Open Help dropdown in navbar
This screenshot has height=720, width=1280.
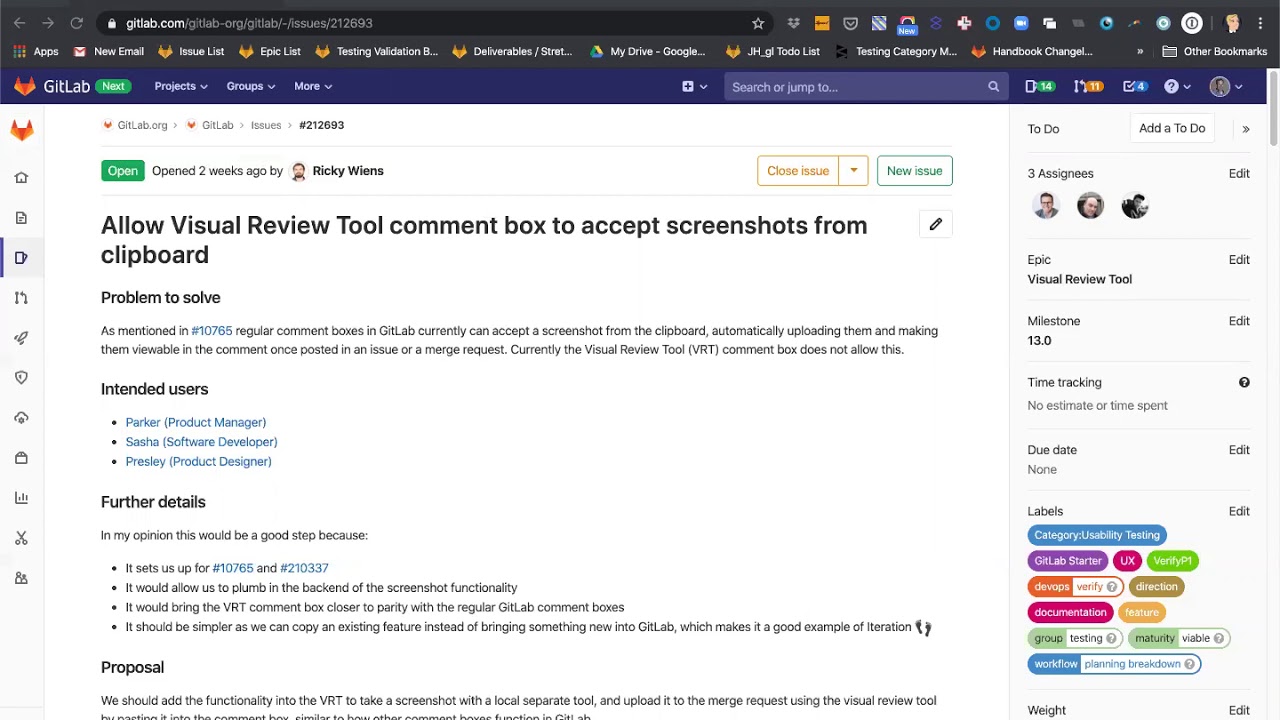[1177, 87]
